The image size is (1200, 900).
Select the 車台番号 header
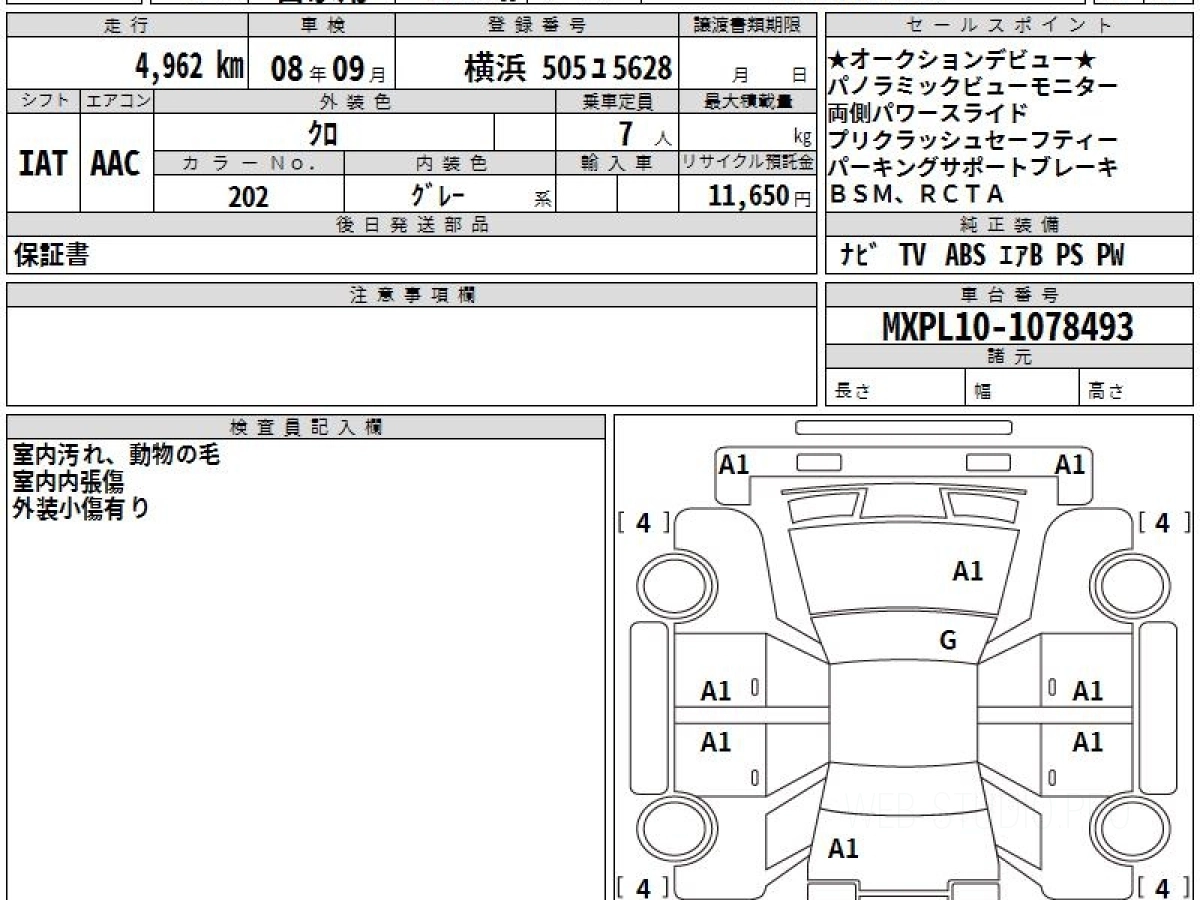pos(1009,295)
